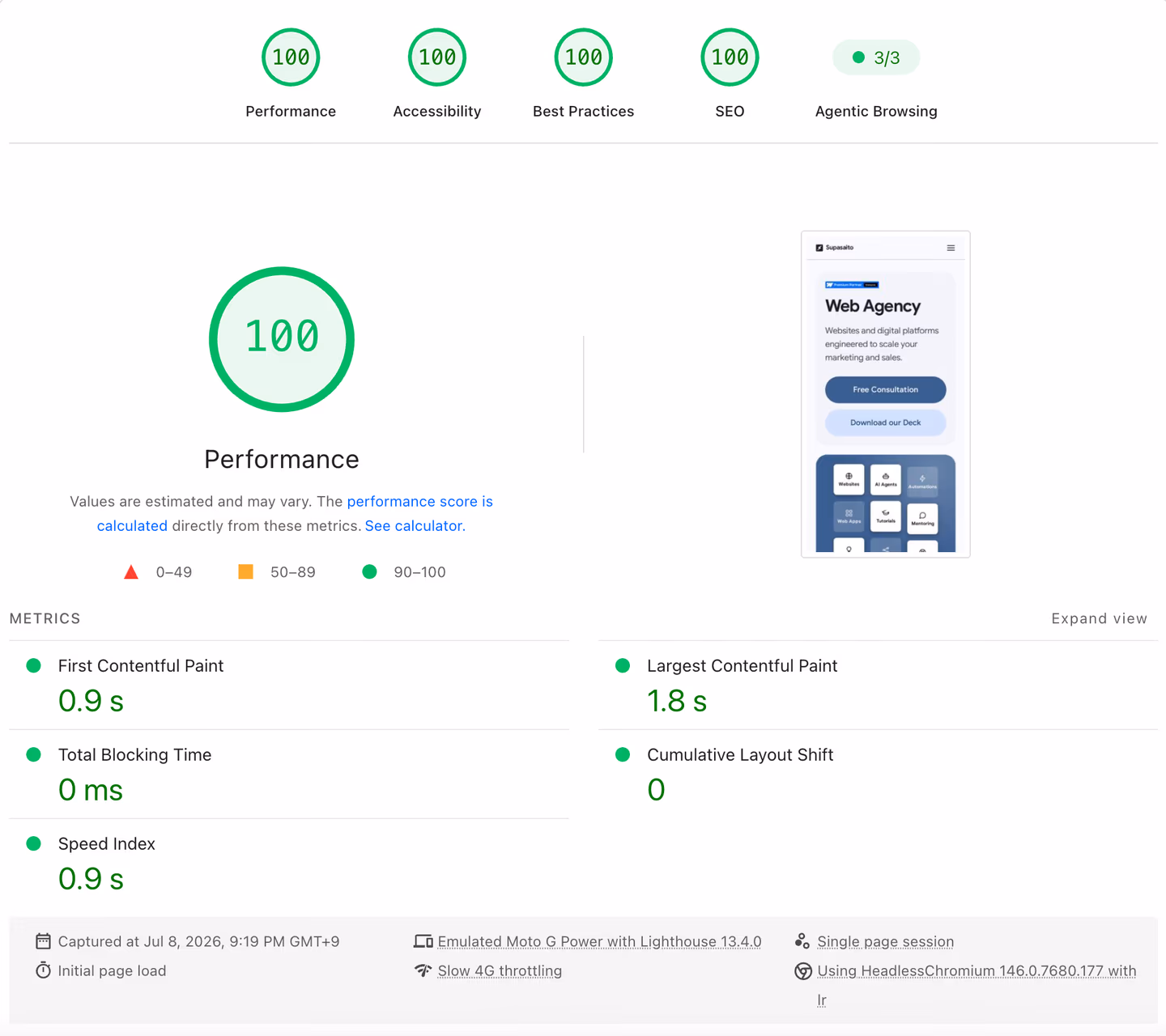
Task: Select the Speed Index label
Action: pos(107,843)
